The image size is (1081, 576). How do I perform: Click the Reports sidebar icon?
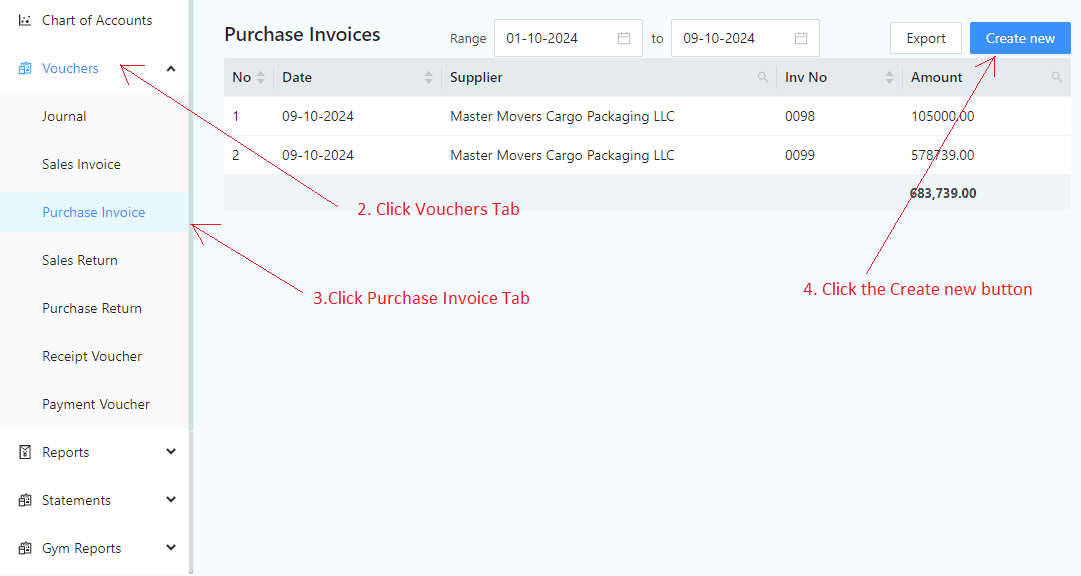(25, 453)
